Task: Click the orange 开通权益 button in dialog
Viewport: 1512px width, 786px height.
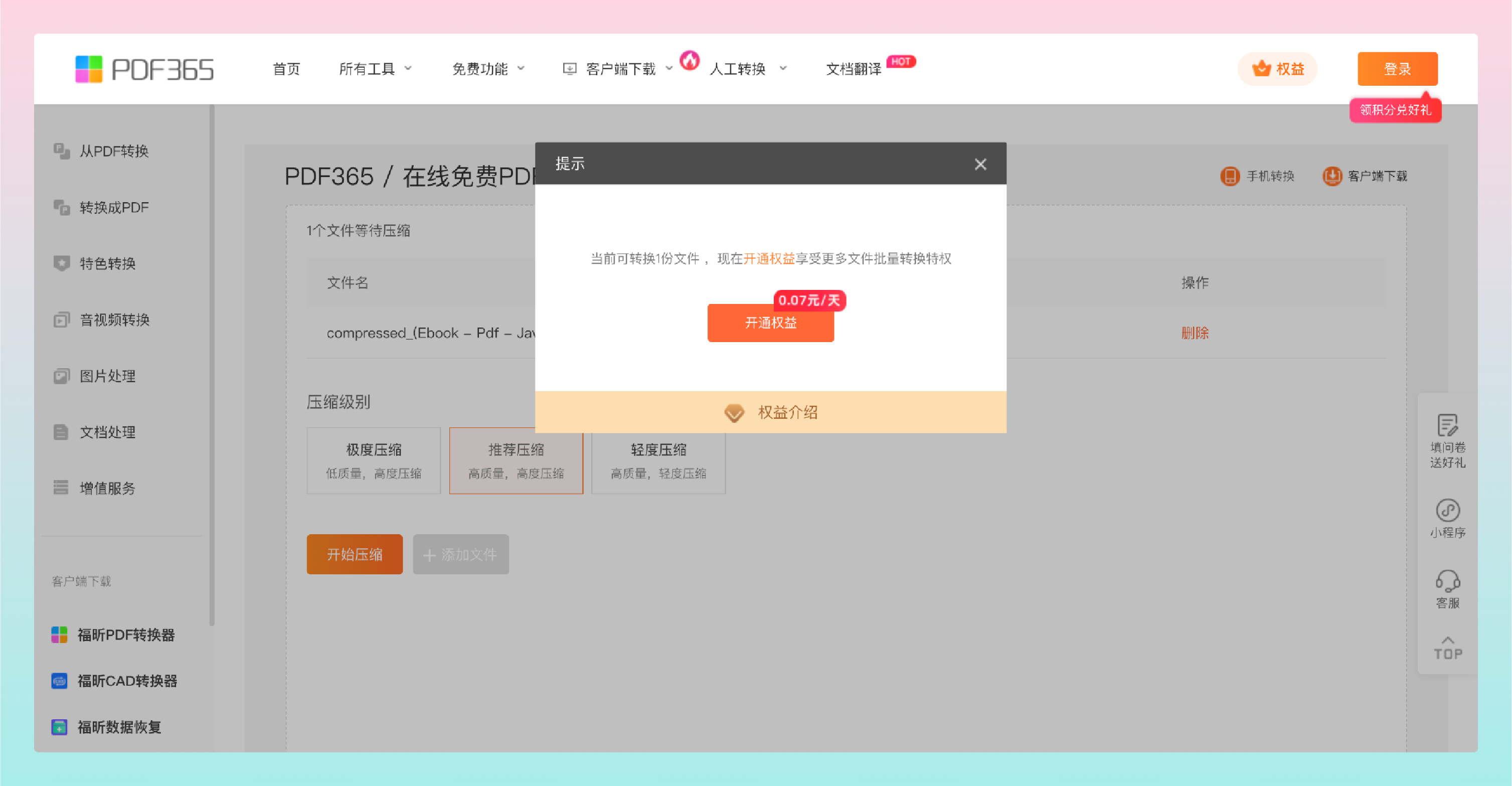Action: tap(770, 323)
